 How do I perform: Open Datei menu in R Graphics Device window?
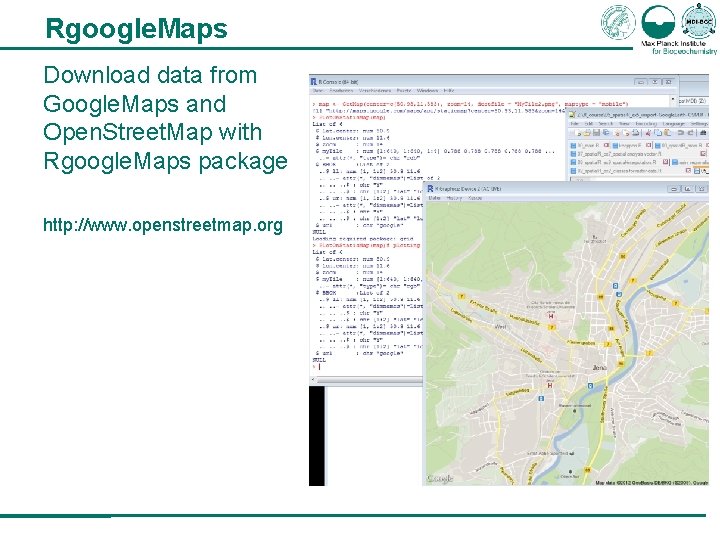(434, 198)
